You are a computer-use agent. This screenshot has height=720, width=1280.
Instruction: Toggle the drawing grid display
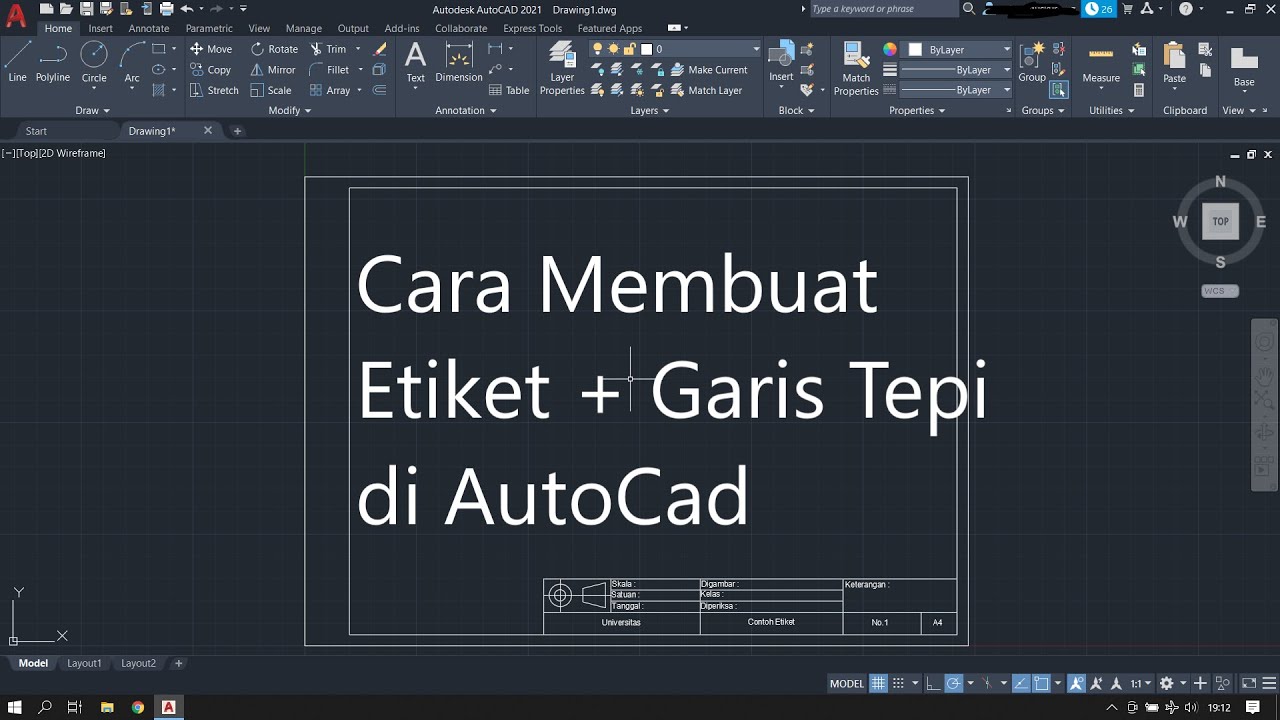[878, 683]
